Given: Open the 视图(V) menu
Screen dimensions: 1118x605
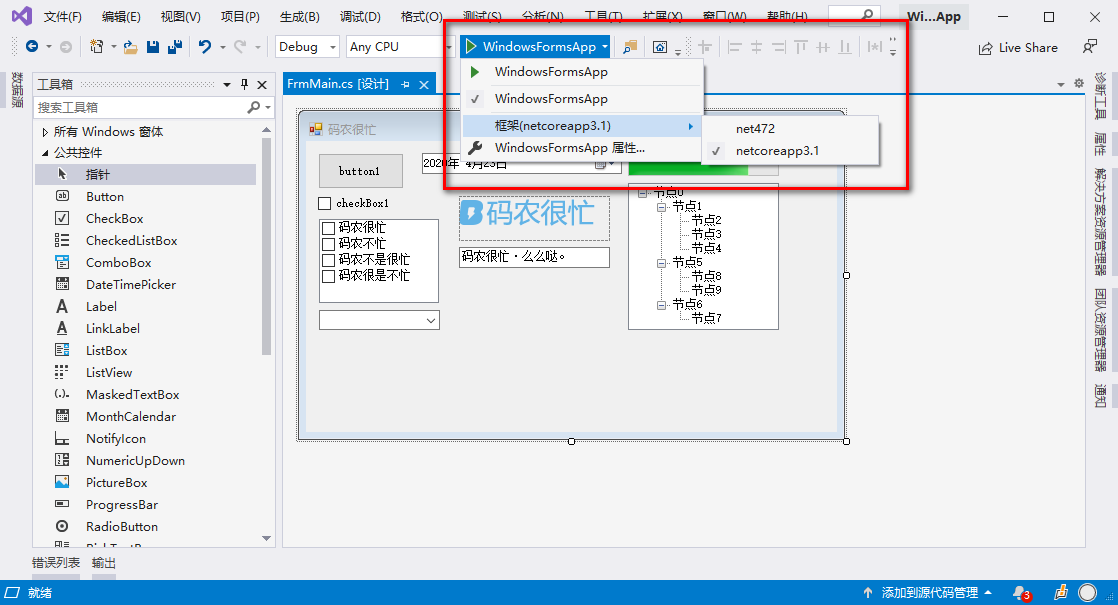Looking at the screenshot, I should click(x=180, y=16).
